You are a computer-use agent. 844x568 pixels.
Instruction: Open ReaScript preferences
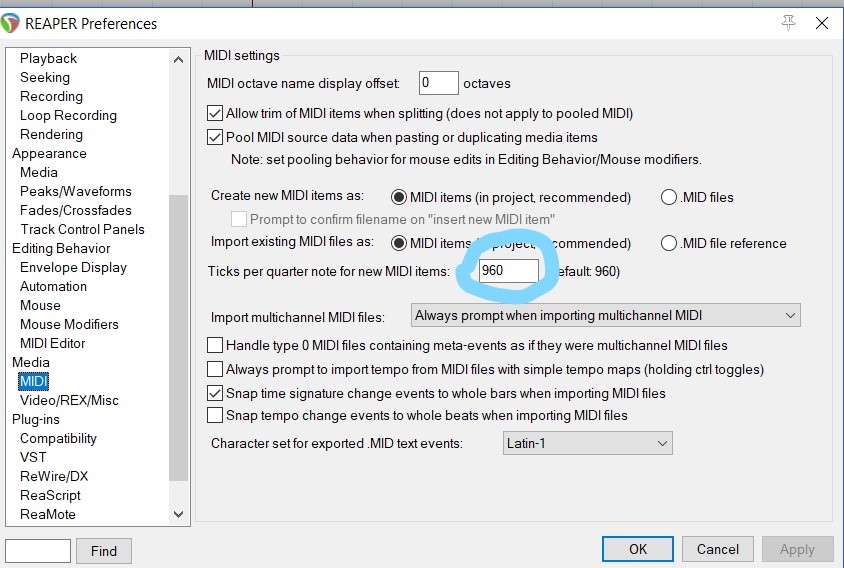50,495
